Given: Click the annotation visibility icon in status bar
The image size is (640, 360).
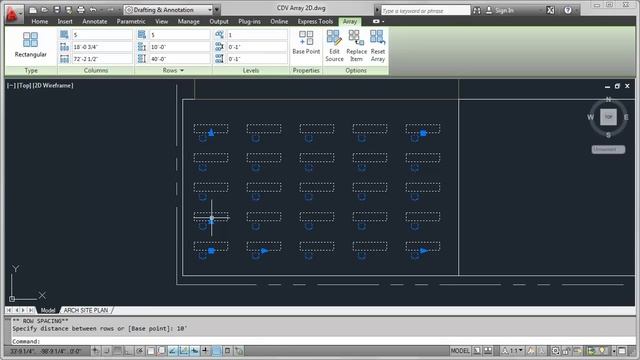Looking at the screenshot, I should pos(531,351).
